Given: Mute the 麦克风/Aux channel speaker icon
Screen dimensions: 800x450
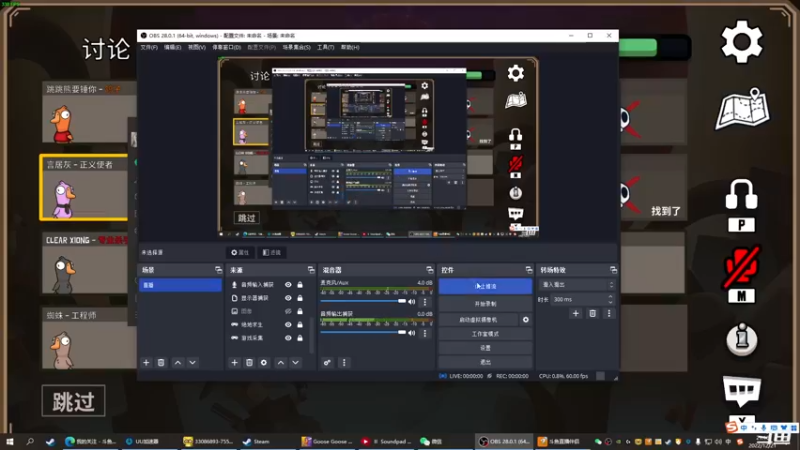Looking at the screenshot, I should (412, 302).
